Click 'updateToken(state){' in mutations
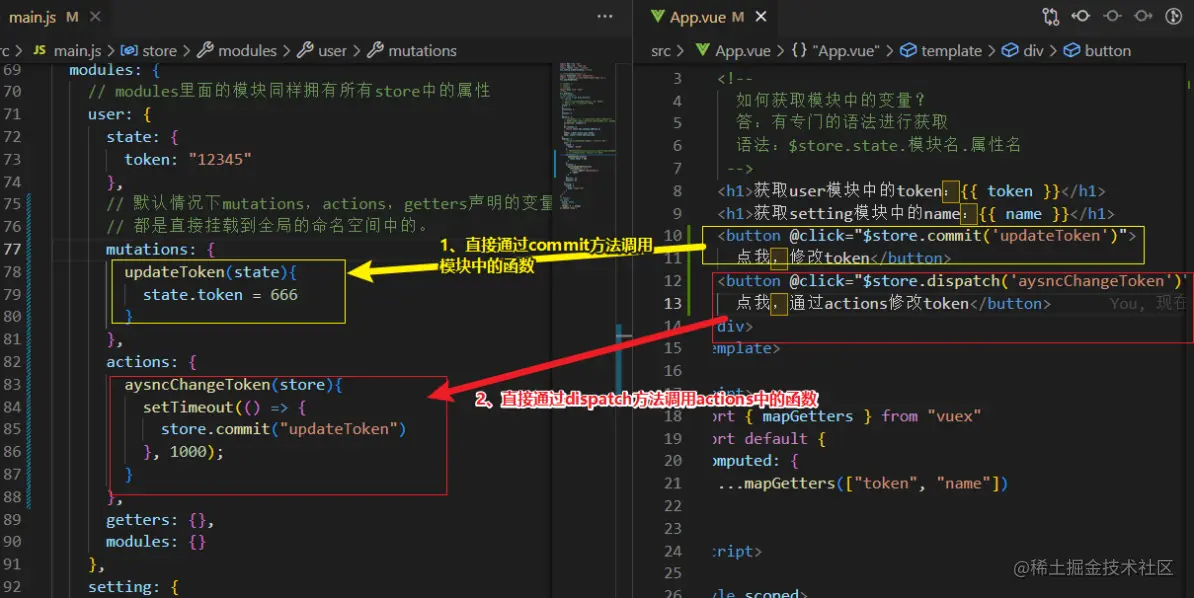This screenshot has width=1194, height=598. tap(210, 272)
